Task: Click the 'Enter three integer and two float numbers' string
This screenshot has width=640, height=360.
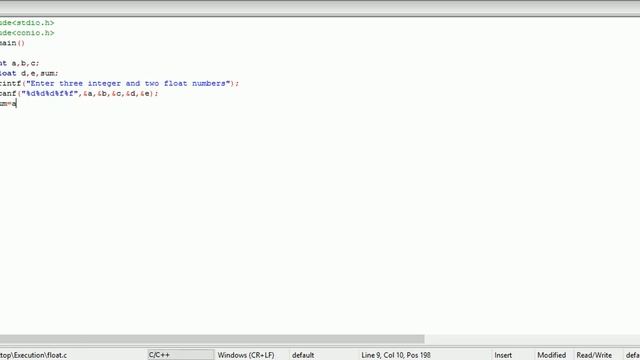Action: pyautogui.click(x=128, y=83)
